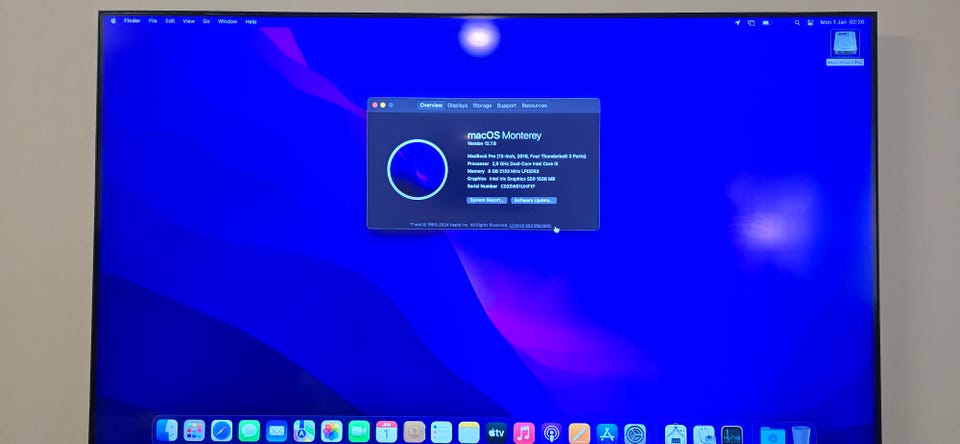Open Notes app in dock
Image resolution: width=960 pixels, height=444 pixels.
click(469, 432)
